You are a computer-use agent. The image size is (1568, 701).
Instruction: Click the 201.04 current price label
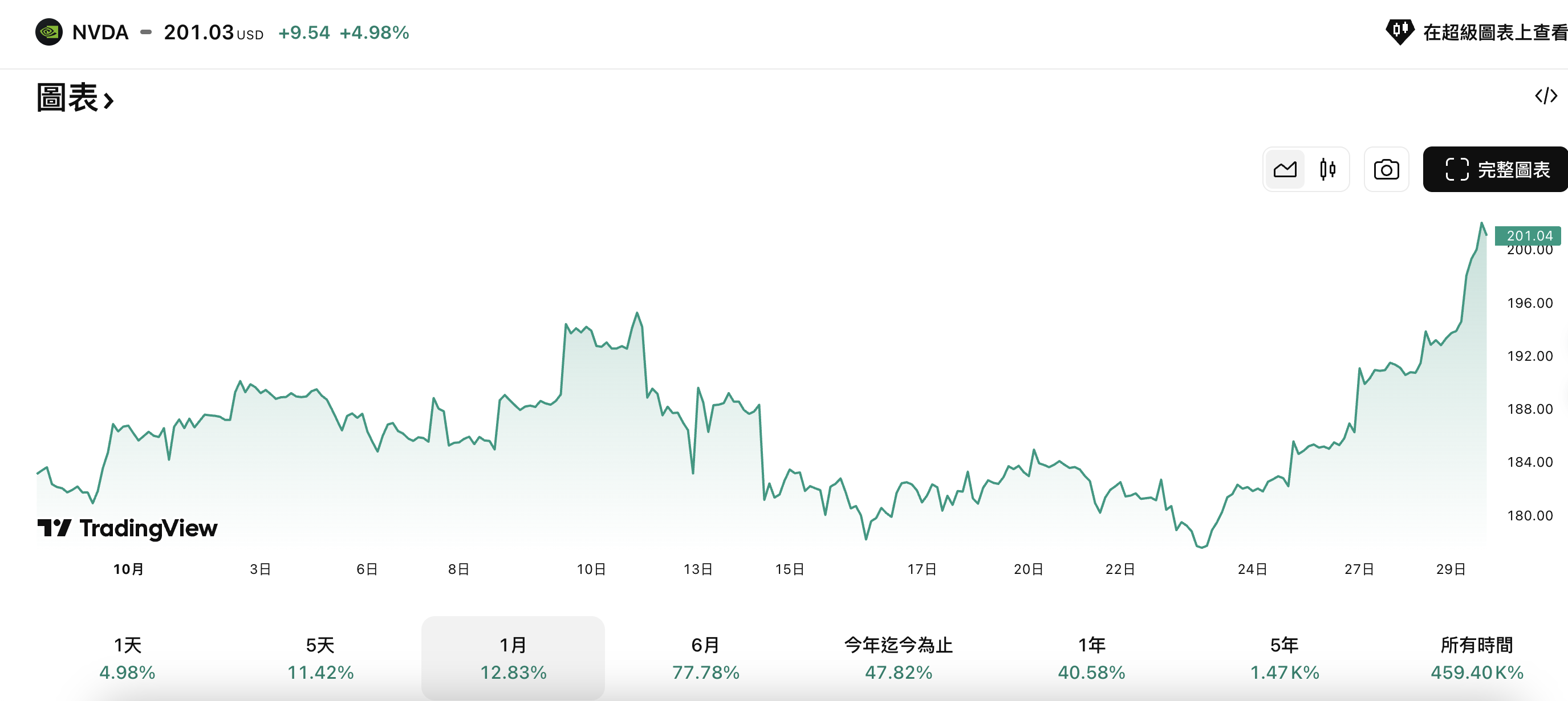(x=1527, y=236)
